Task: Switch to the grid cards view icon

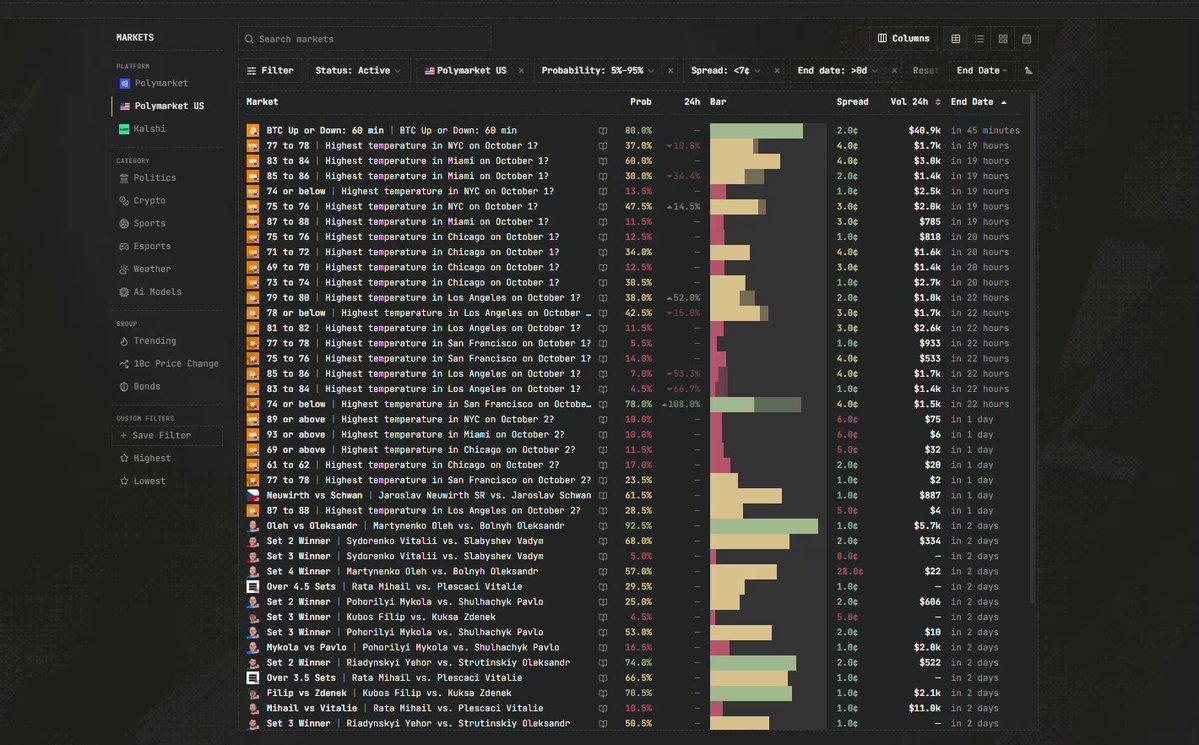Action: click(1003, 39)
